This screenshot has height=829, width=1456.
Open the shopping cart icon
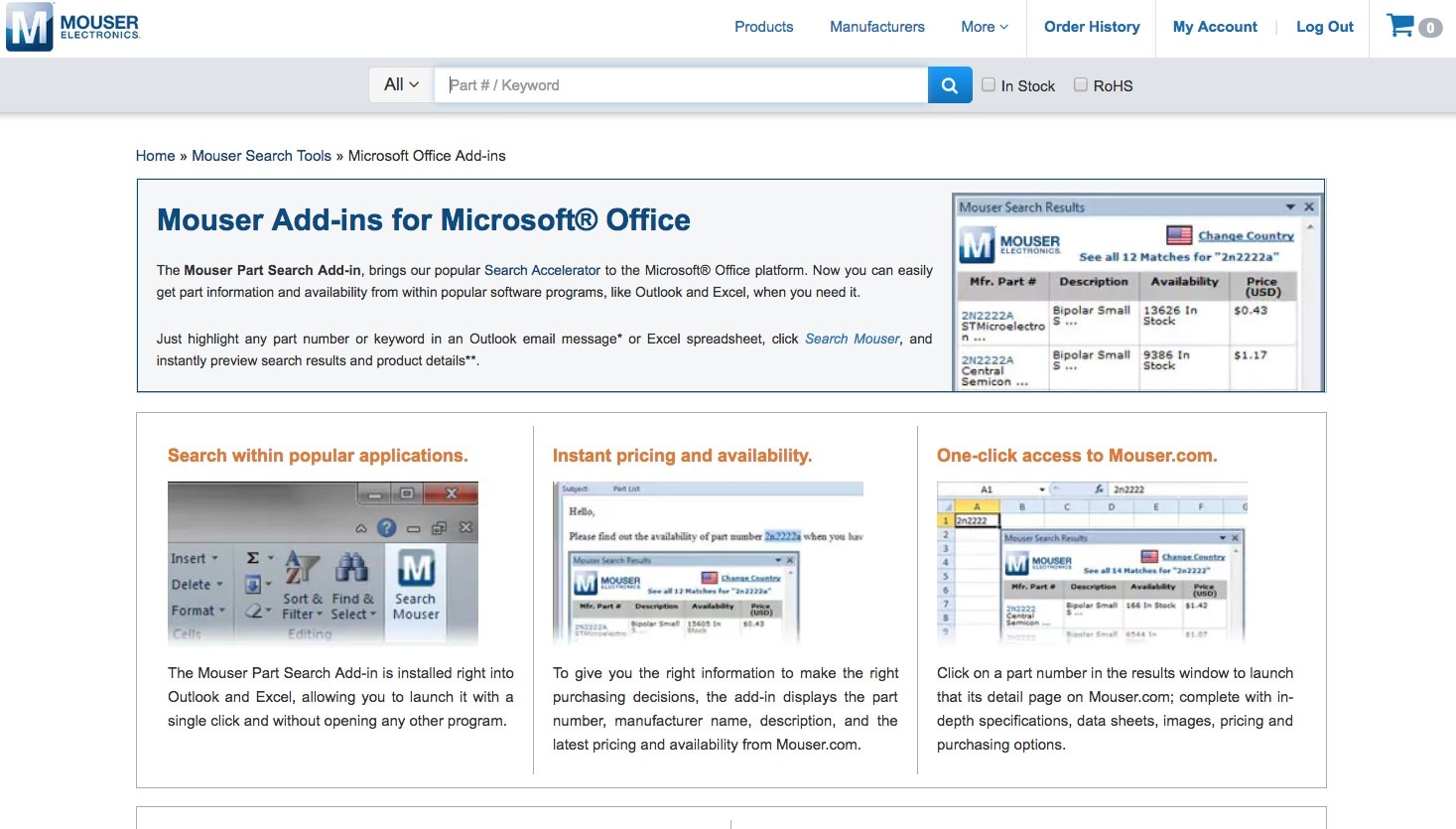coord(1400,26)
